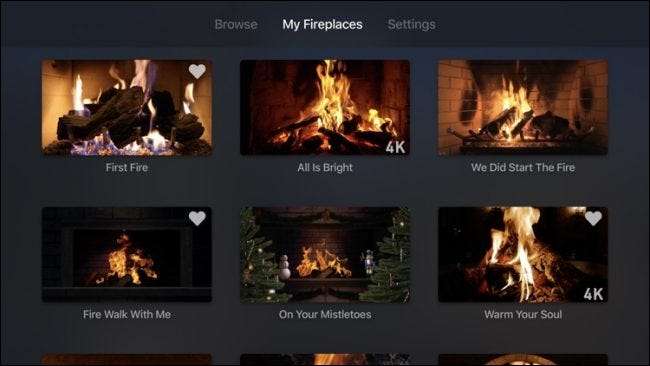
Task: Click the All Is Bright title label
Action: click(325, 167)
